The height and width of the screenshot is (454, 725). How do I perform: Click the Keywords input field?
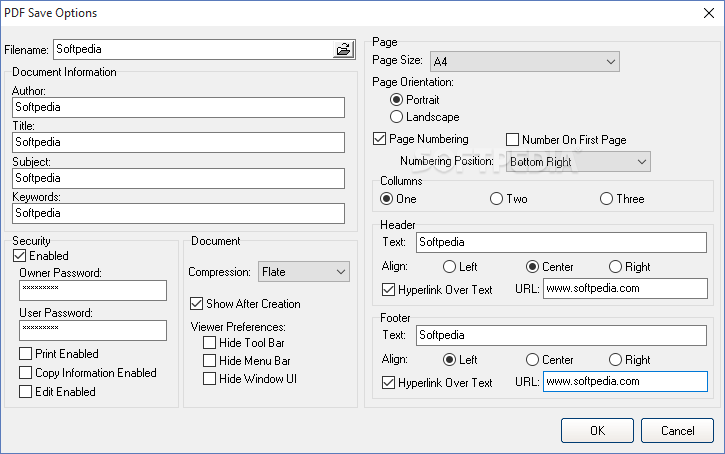tap(178, 214)
